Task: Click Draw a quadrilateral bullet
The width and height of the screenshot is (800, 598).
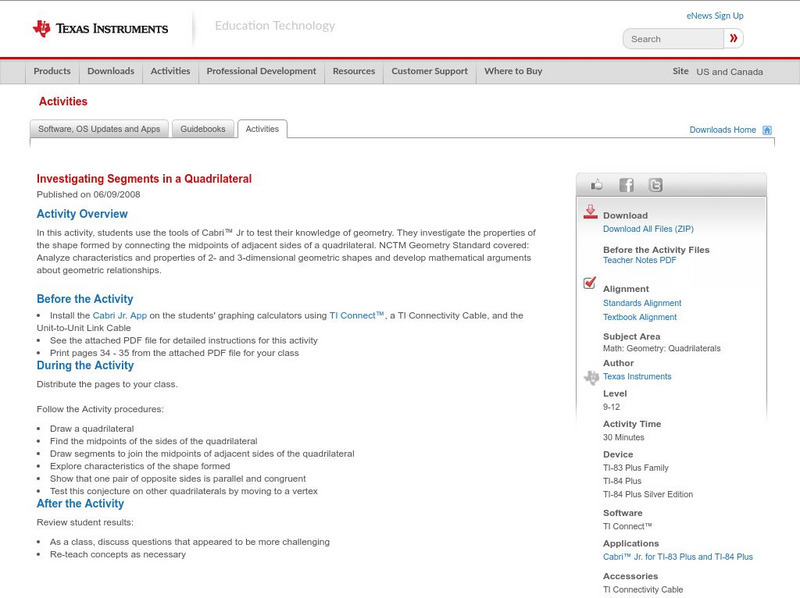Action: [92, 429]
